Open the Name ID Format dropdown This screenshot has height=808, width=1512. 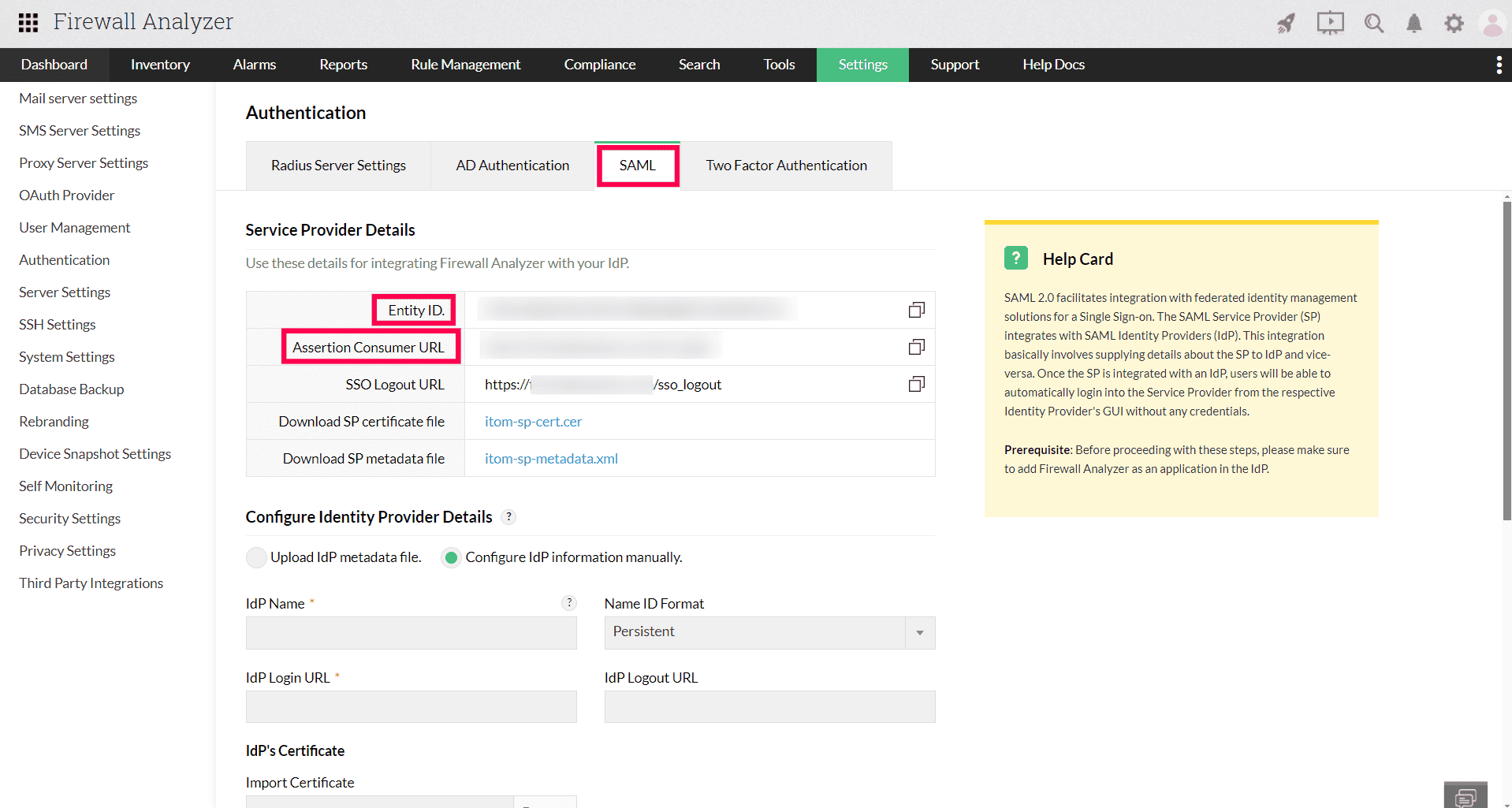(918, 632)
